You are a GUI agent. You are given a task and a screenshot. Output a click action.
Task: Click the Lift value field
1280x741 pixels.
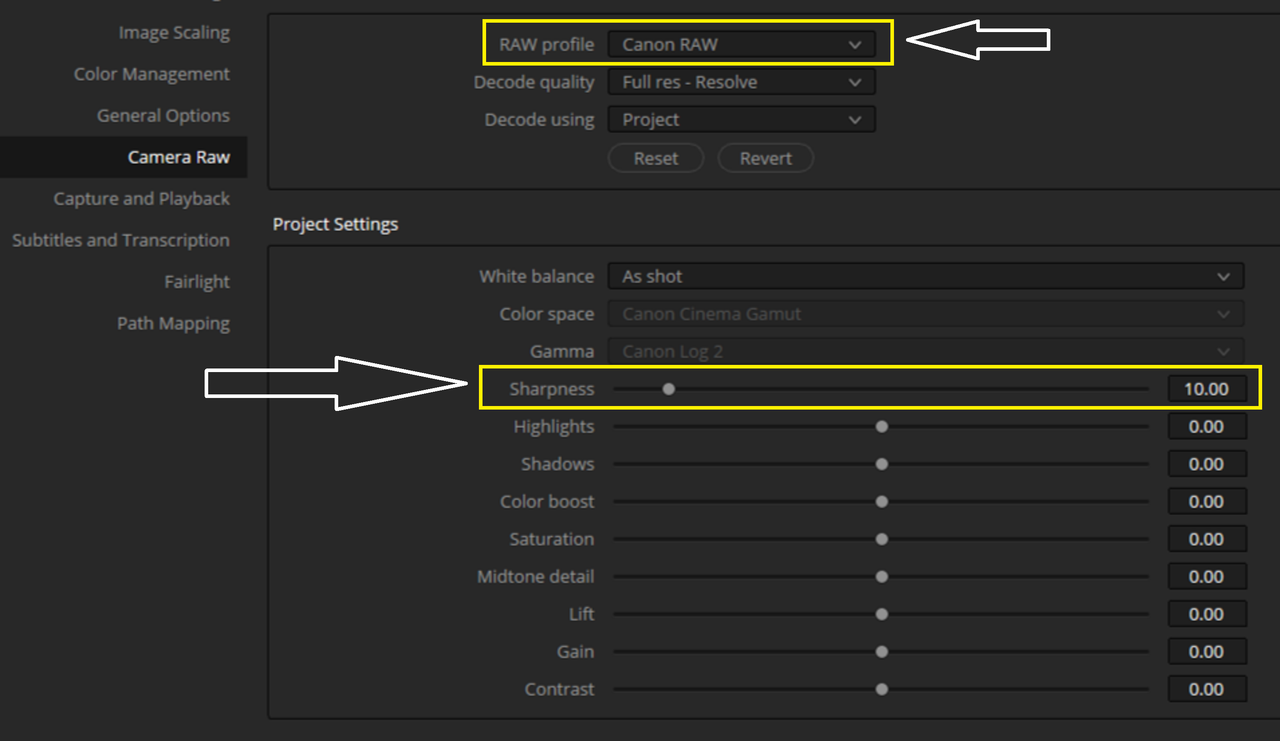click(x=1207, y=614)
